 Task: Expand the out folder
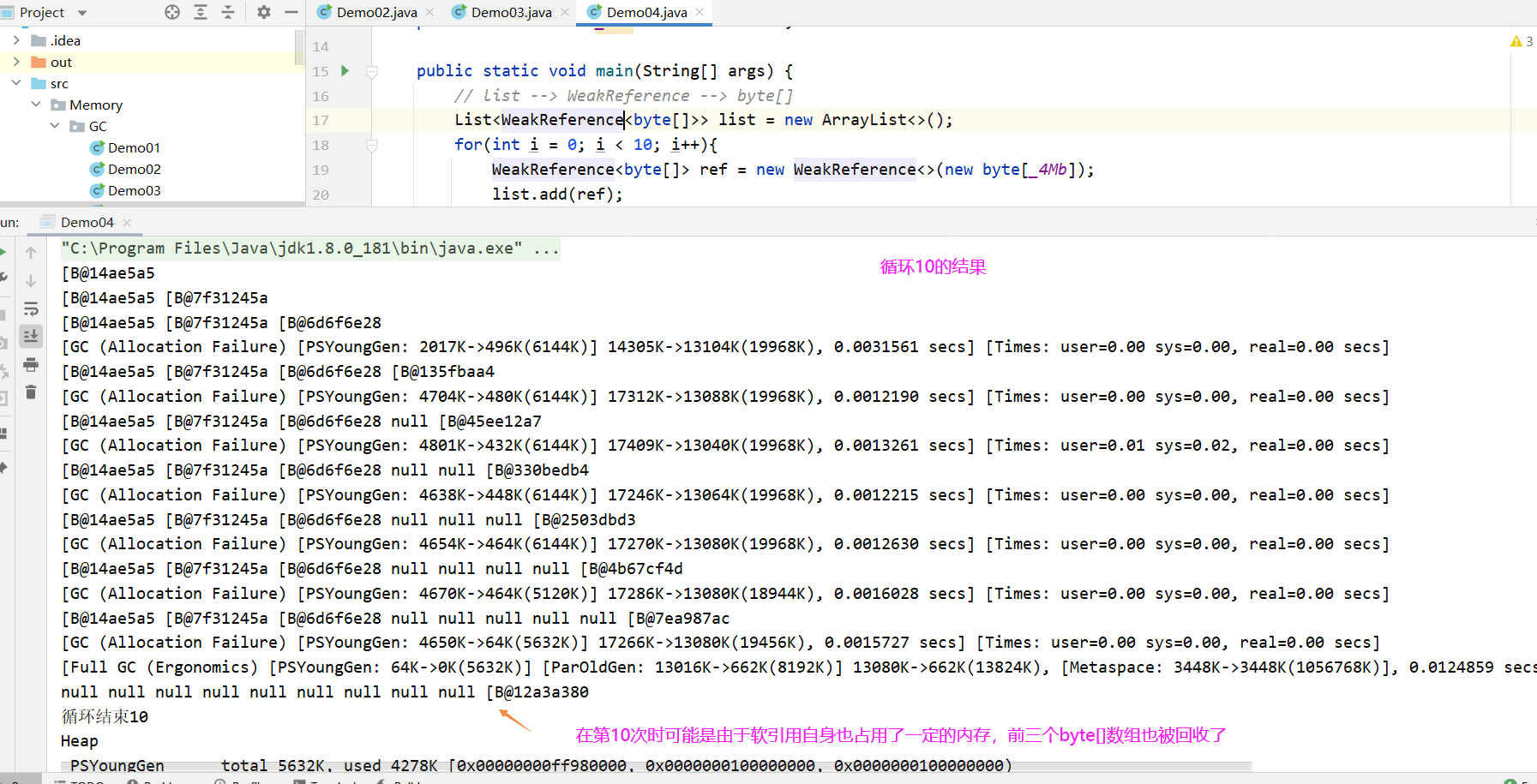tap(16, 62)
